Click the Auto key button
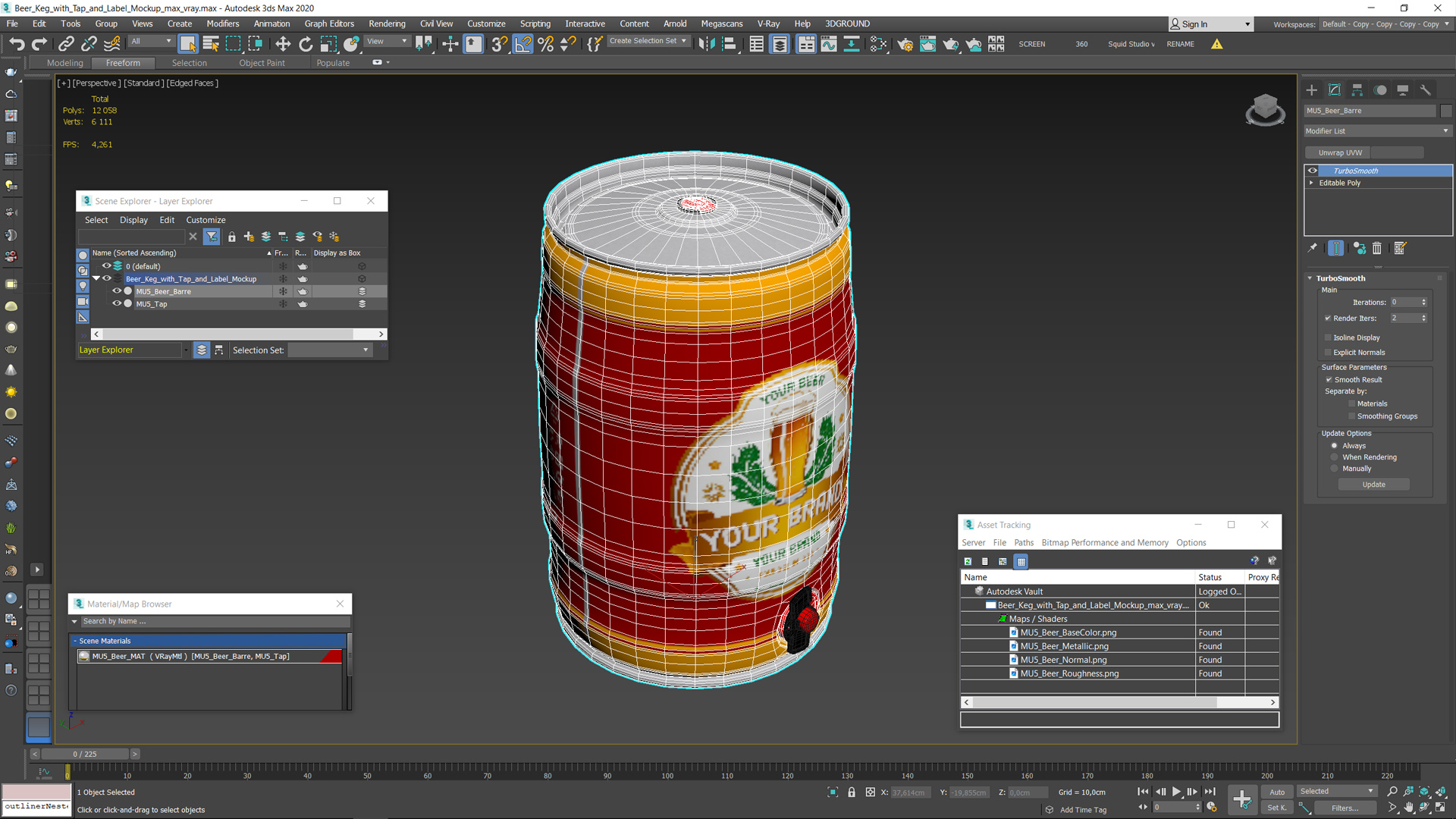This screenshot has width=1456, height=819. click(x=1277, y=792)
